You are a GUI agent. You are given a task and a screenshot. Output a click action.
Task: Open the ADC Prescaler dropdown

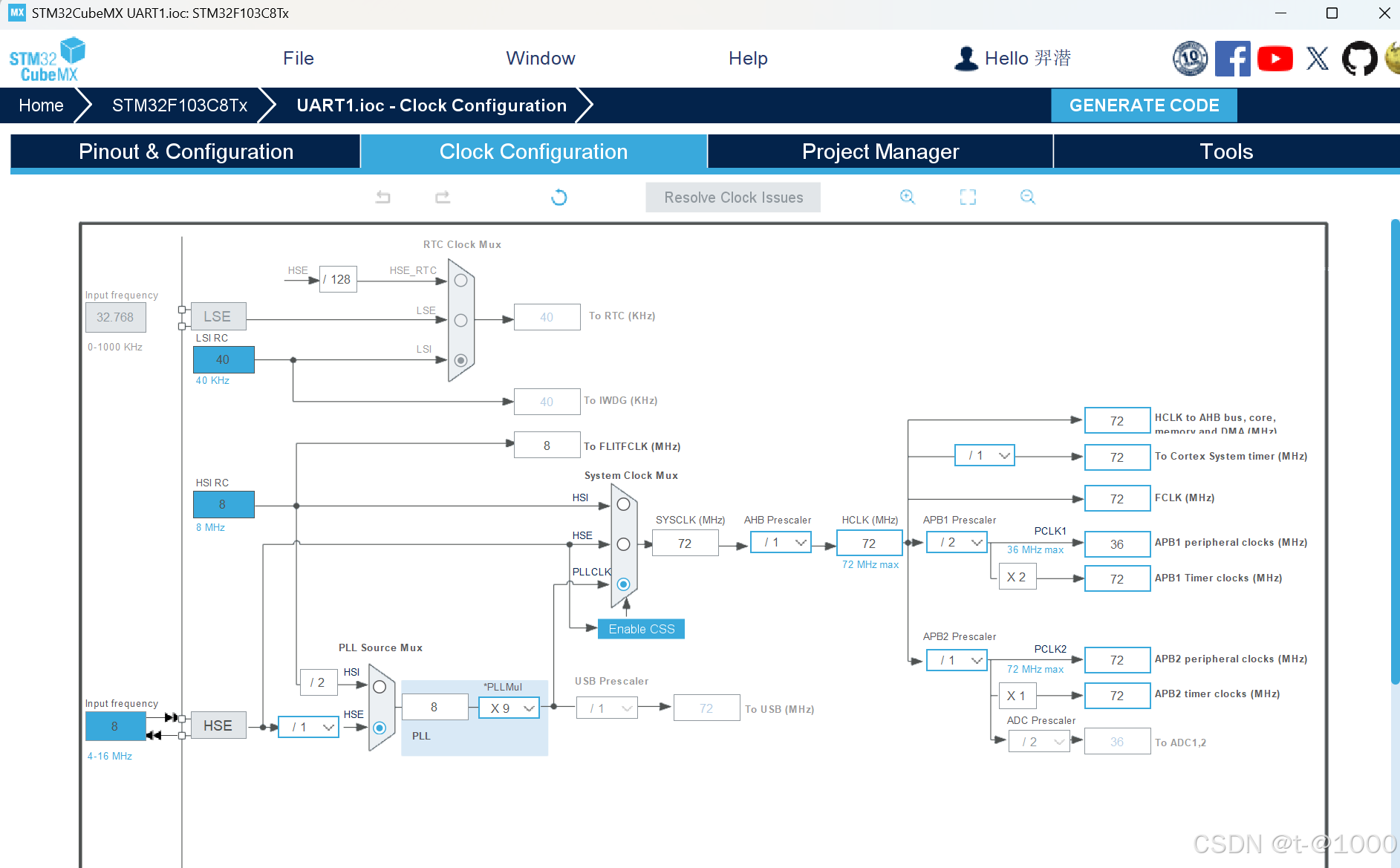(x=1039, y=742)
